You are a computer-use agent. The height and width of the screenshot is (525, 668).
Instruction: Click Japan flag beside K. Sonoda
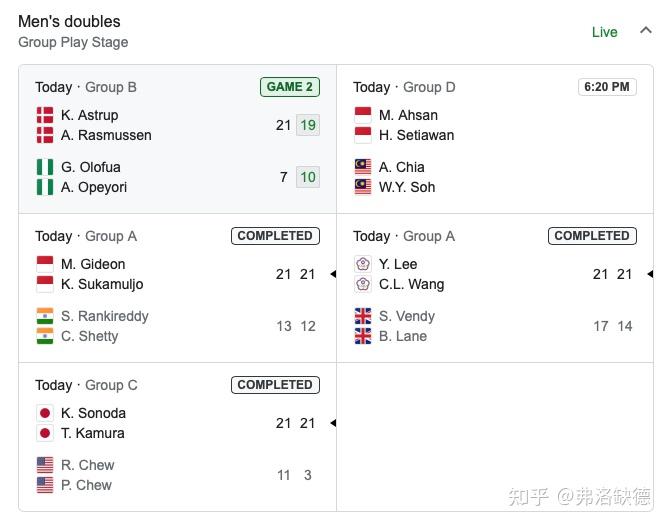45,413
